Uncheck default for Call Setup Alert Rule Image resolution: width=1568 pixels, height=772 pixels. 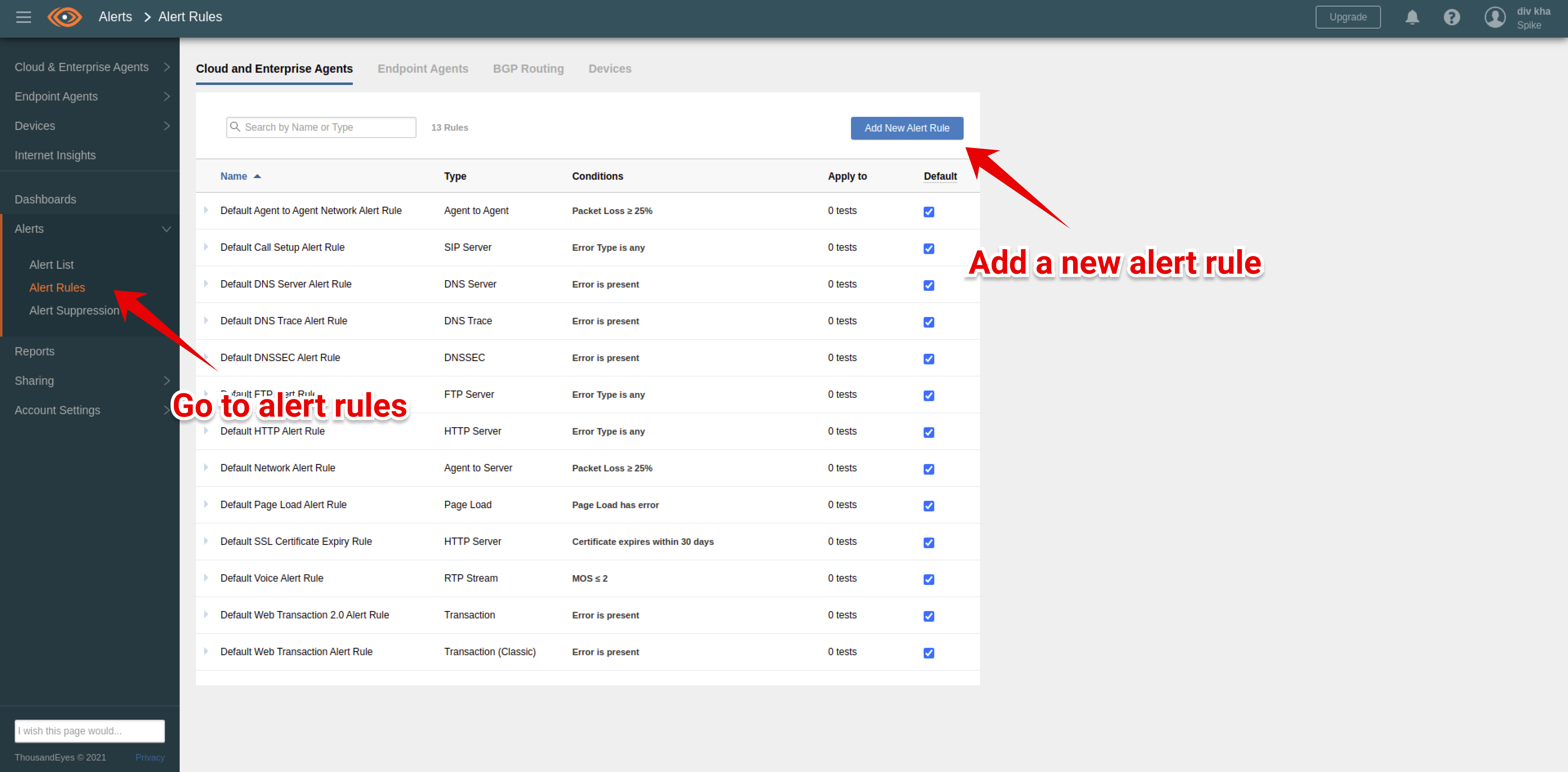(929, 248)
